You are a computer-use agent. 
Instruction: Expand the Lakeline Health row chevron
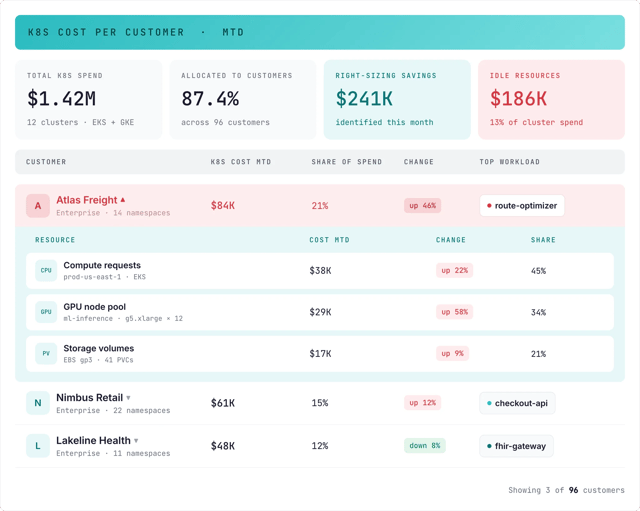[136, 441]
